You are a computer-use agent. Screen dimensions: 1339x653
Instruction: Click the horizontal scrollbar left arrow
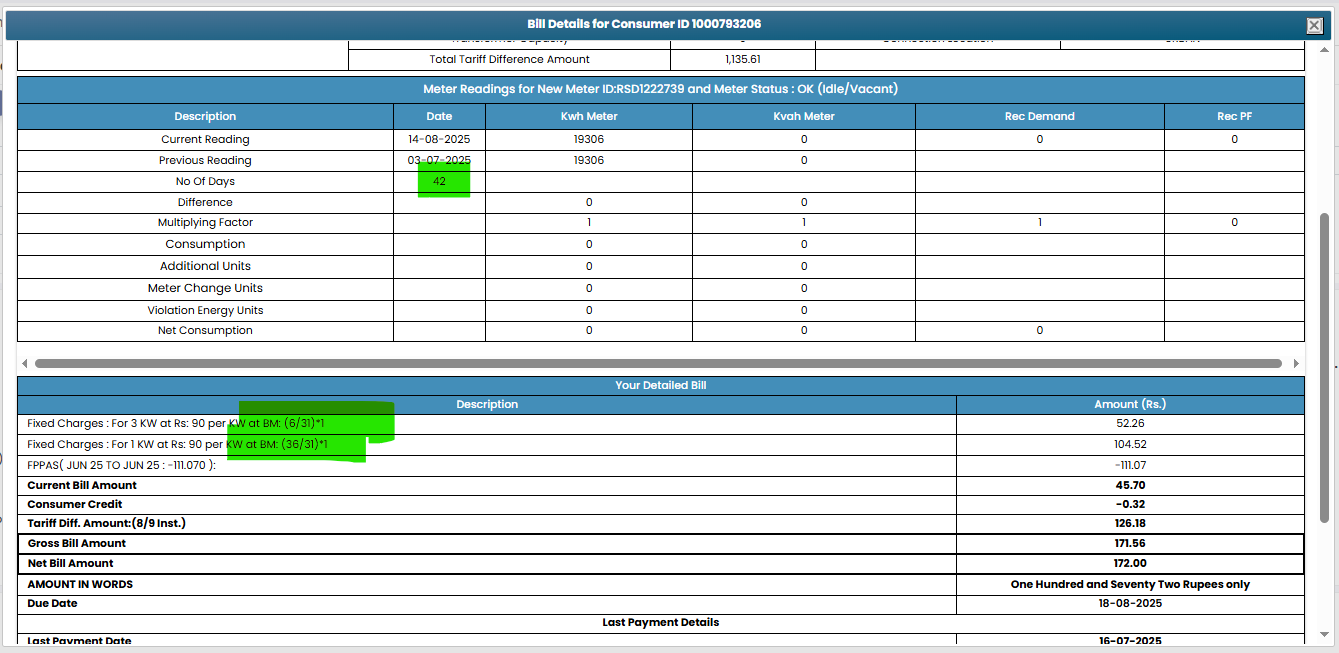[x=23, y=364]
